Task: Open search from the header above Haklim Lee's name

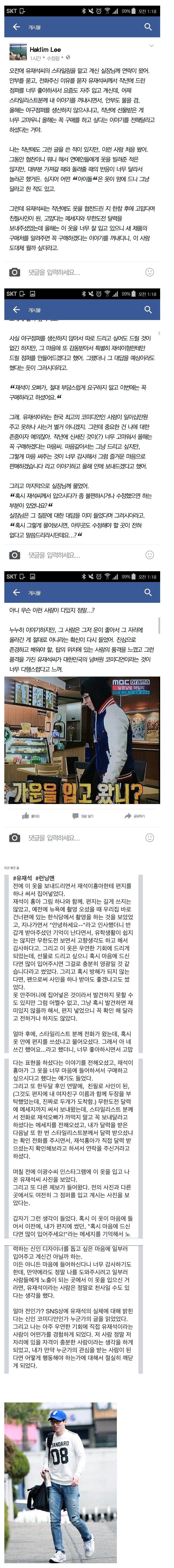Action: pyautogui.click(x=148, y=27)
